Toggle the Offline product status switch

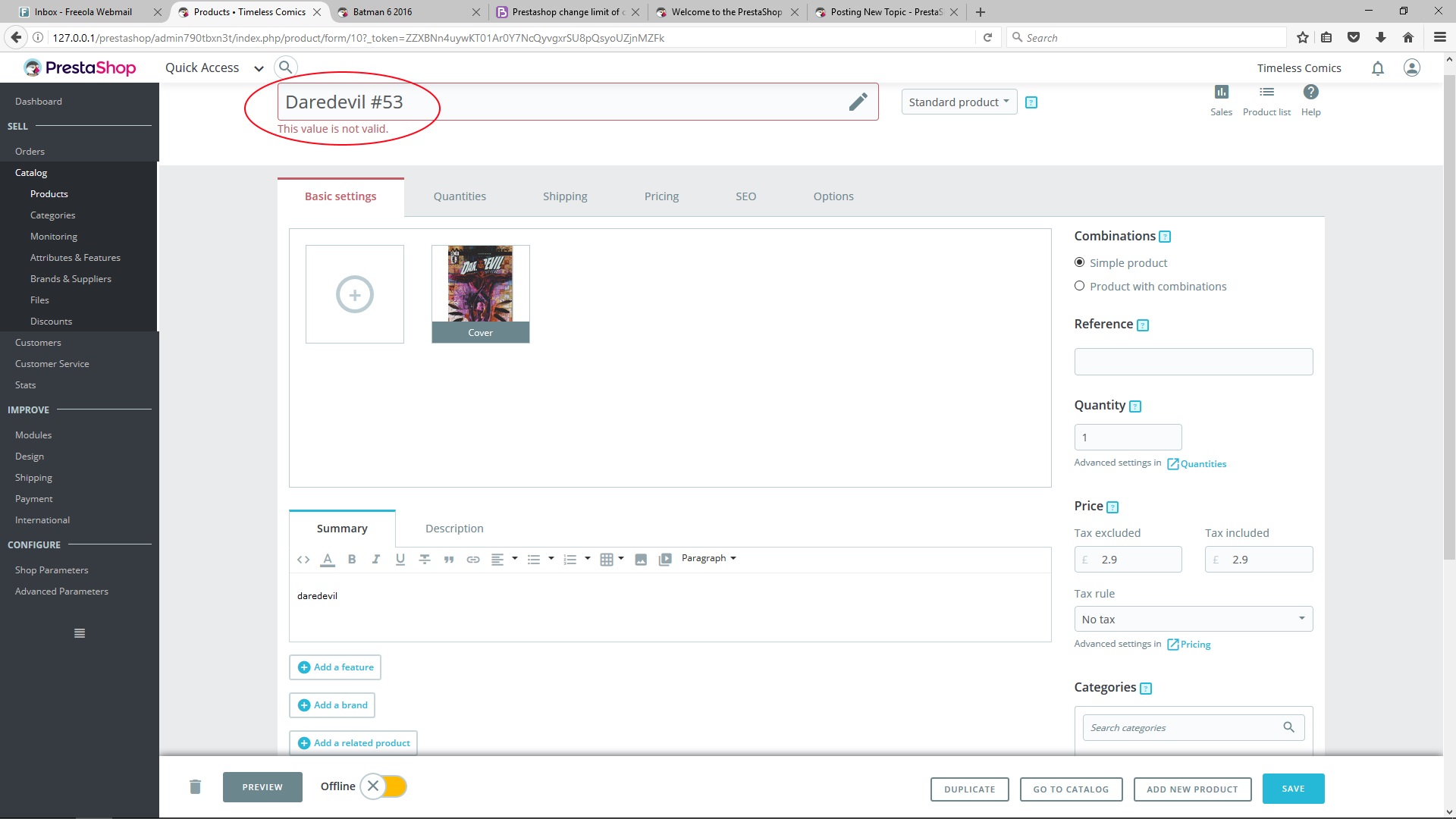tap(384, 786)
